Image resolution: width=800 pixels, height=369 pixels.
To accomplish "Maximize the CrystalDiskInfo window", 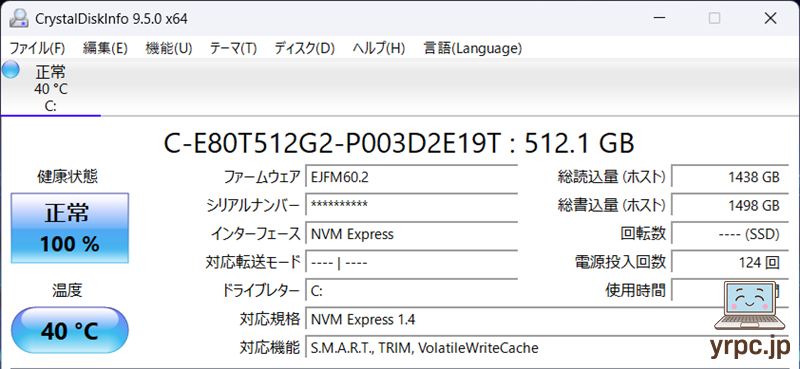I will (x=715, y=18).
